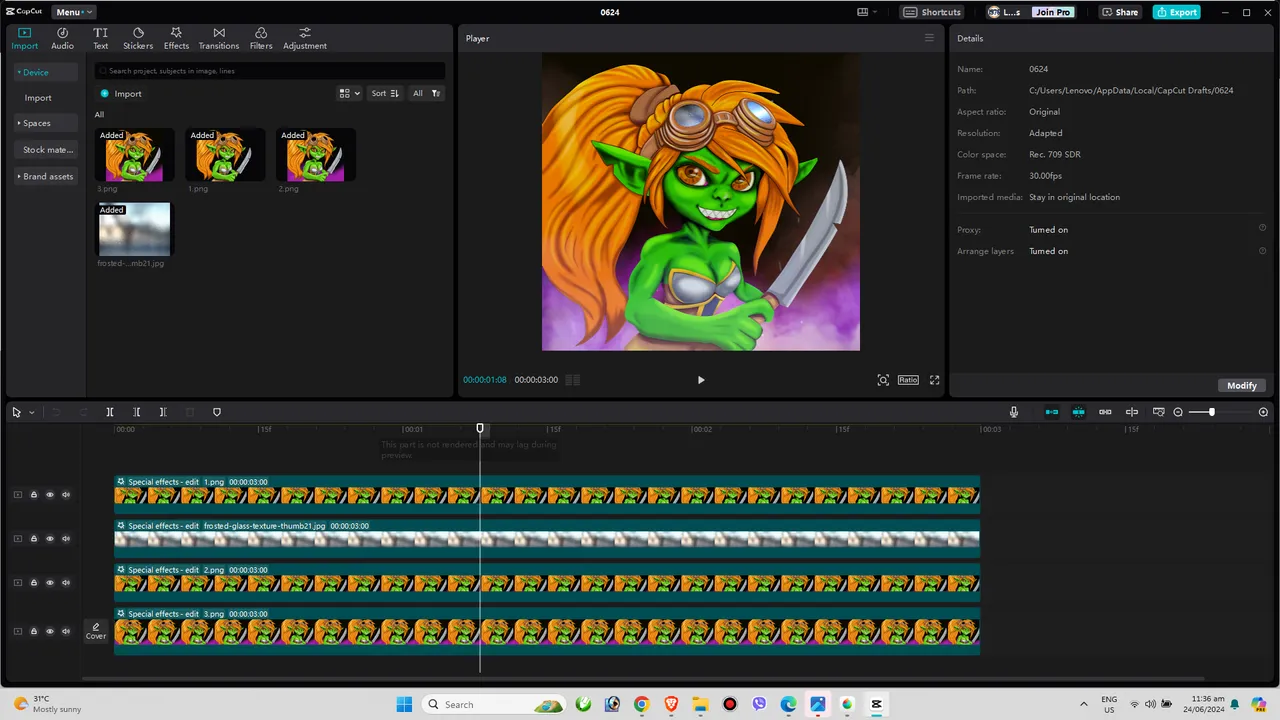The image size is (1280, 720).
Task: Click the Share button
Action: (1120, 12)
